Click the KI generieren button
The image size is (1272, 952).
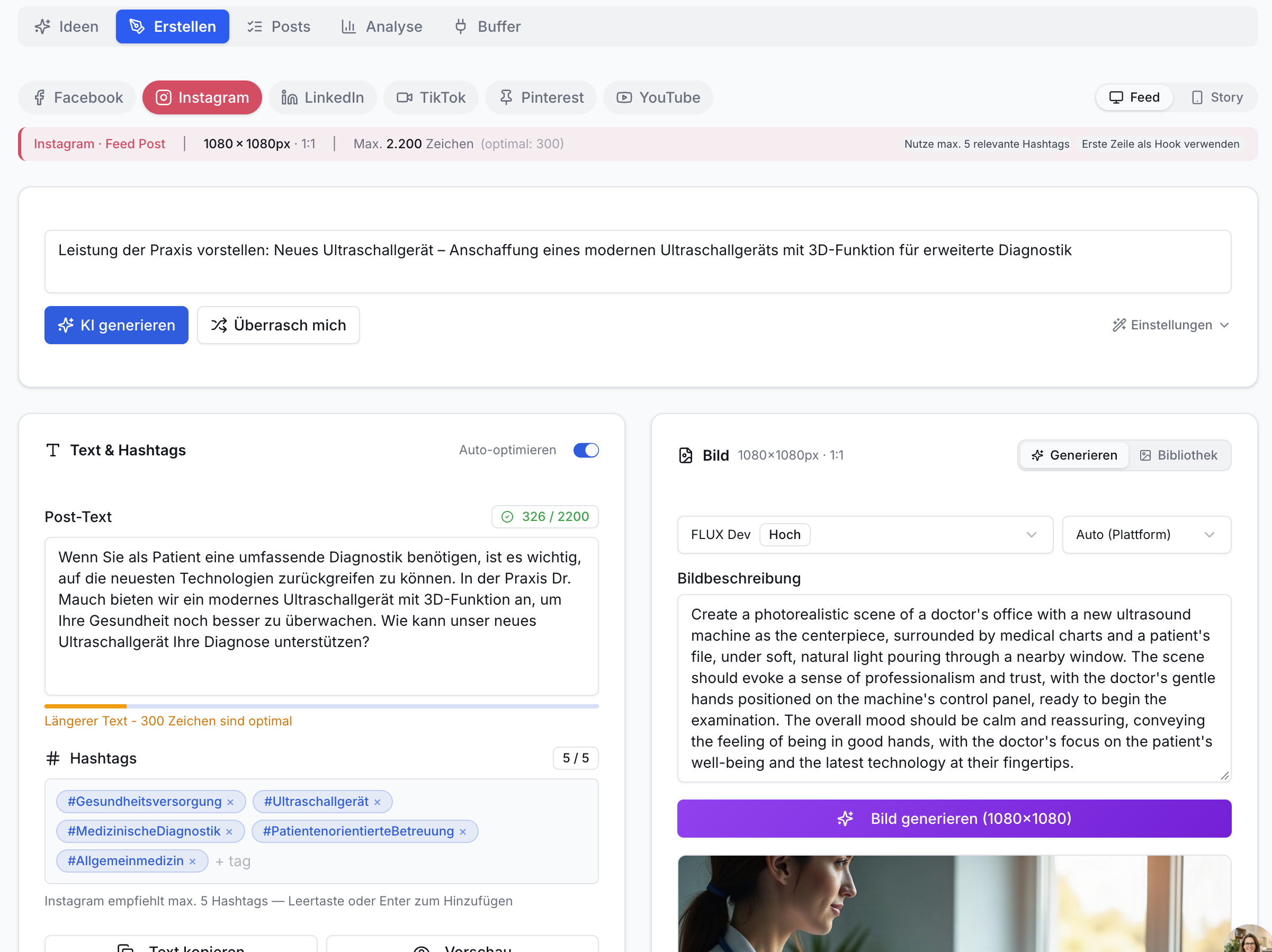point(116,326)
